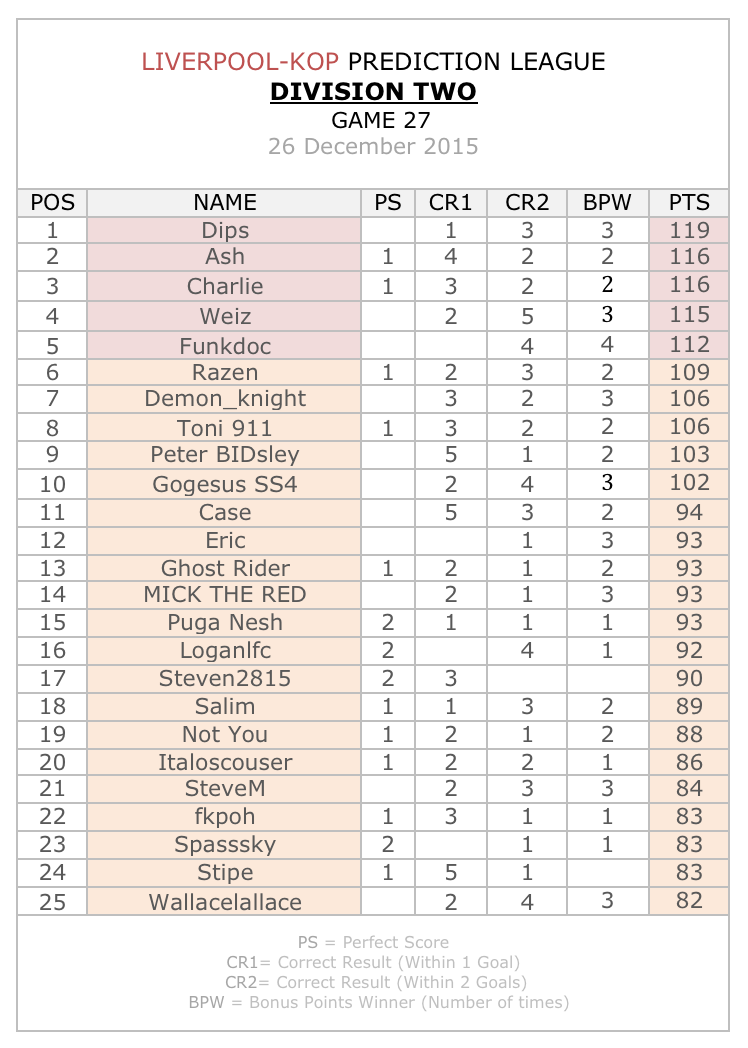
Task: Click the BPW column header
Action: 607,203
